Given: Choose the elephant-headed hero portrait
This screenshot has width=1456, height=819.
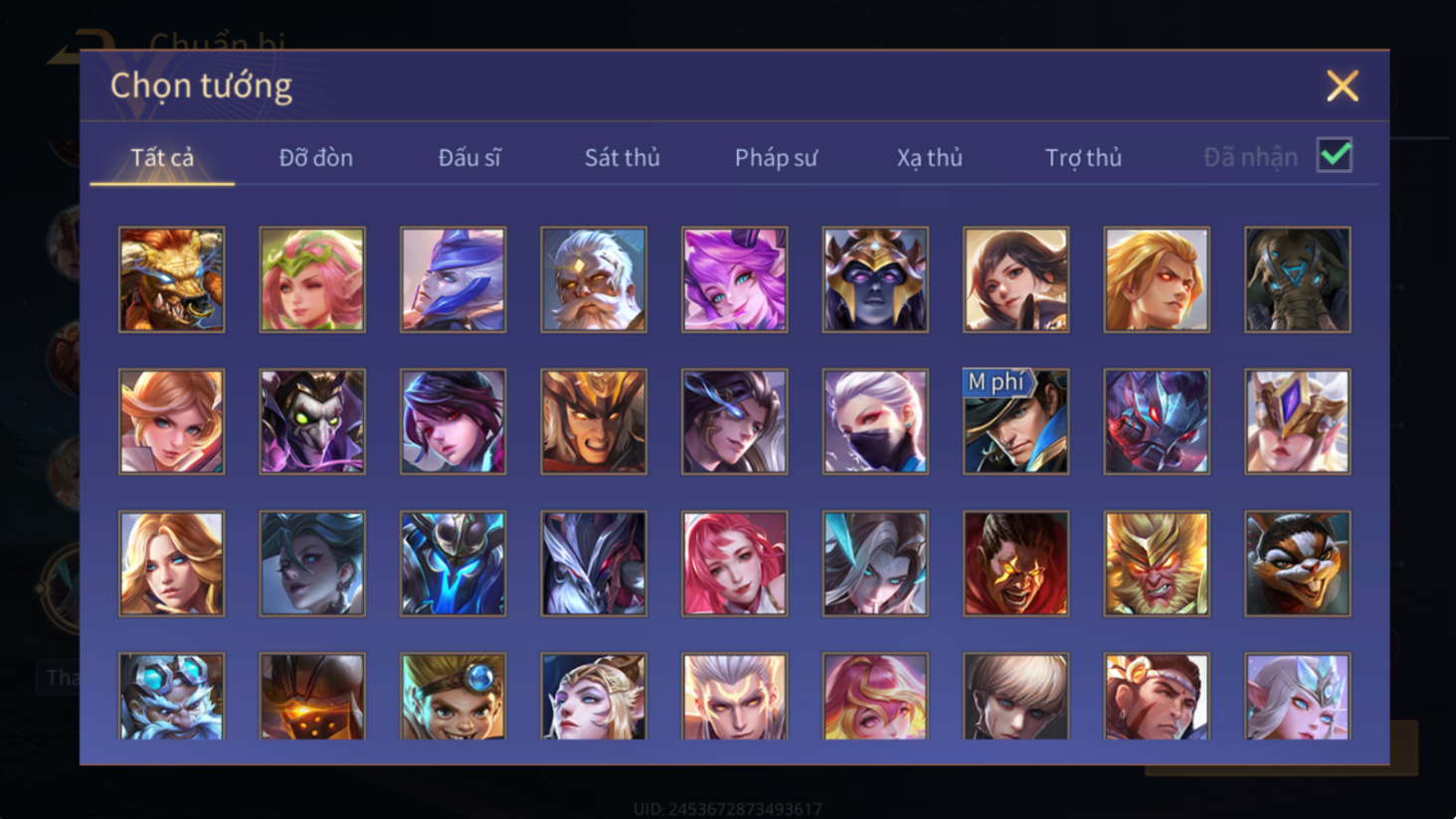Looking at the screenshot, I should [x=1297, y=279].
